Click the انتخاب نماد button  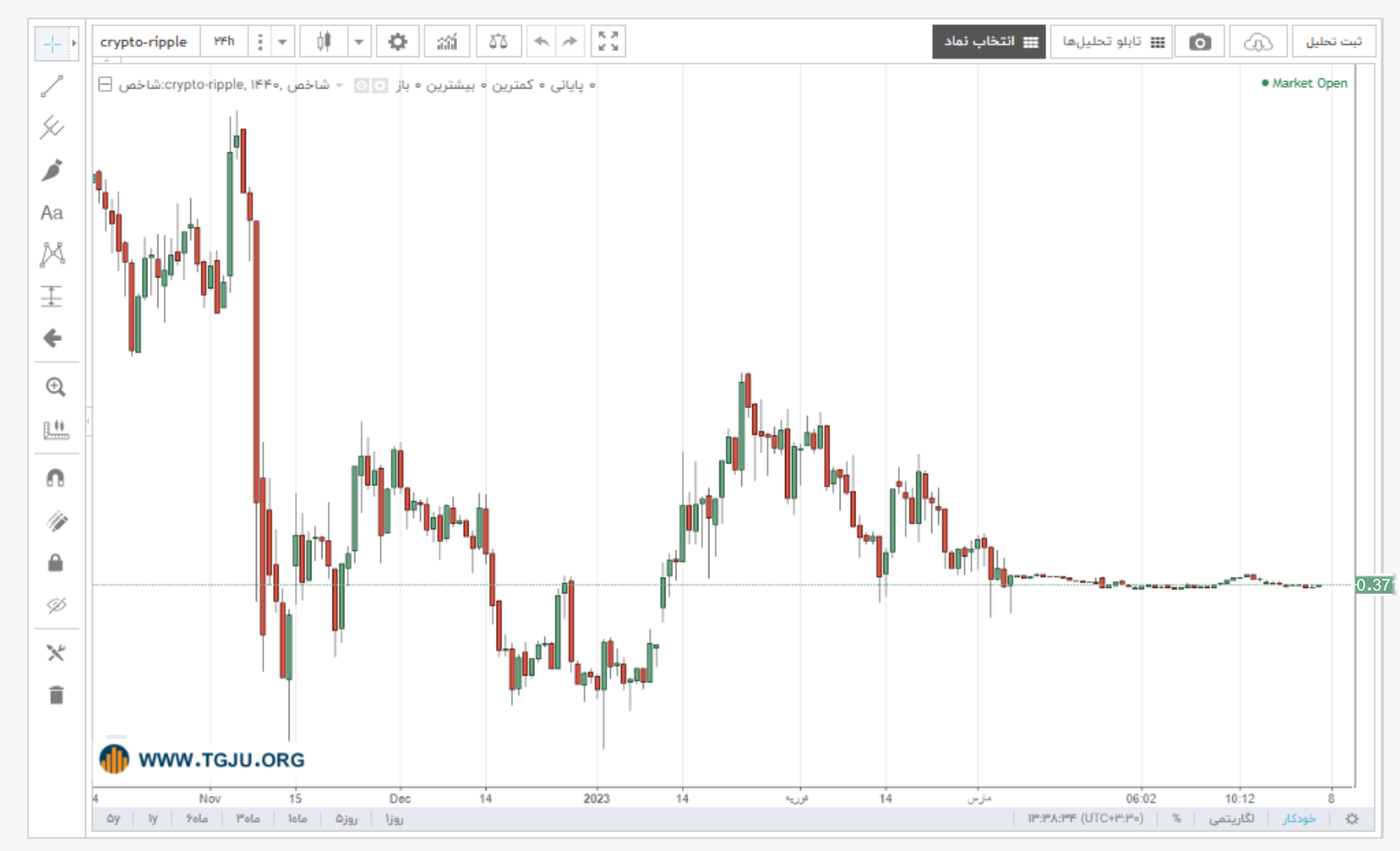(x=989, y=42)
